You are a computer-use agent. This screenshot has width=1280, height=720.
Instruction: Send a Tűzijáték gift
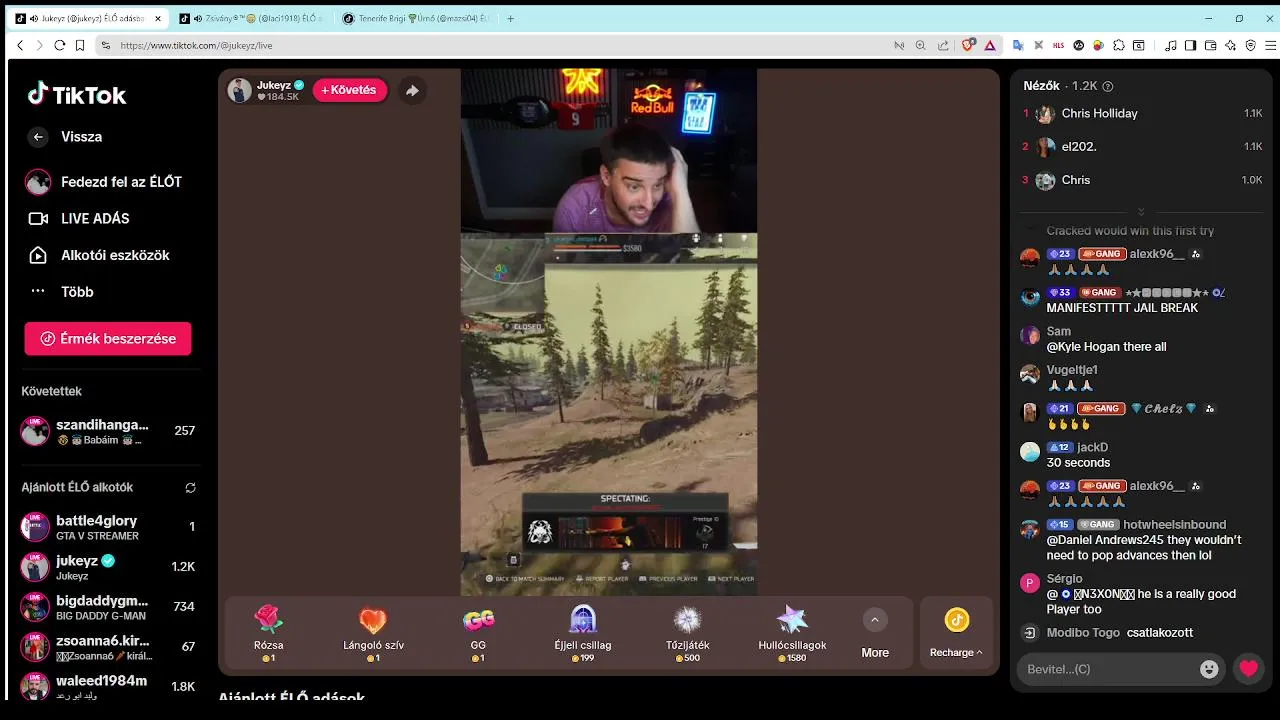click(x=687, y=633)
